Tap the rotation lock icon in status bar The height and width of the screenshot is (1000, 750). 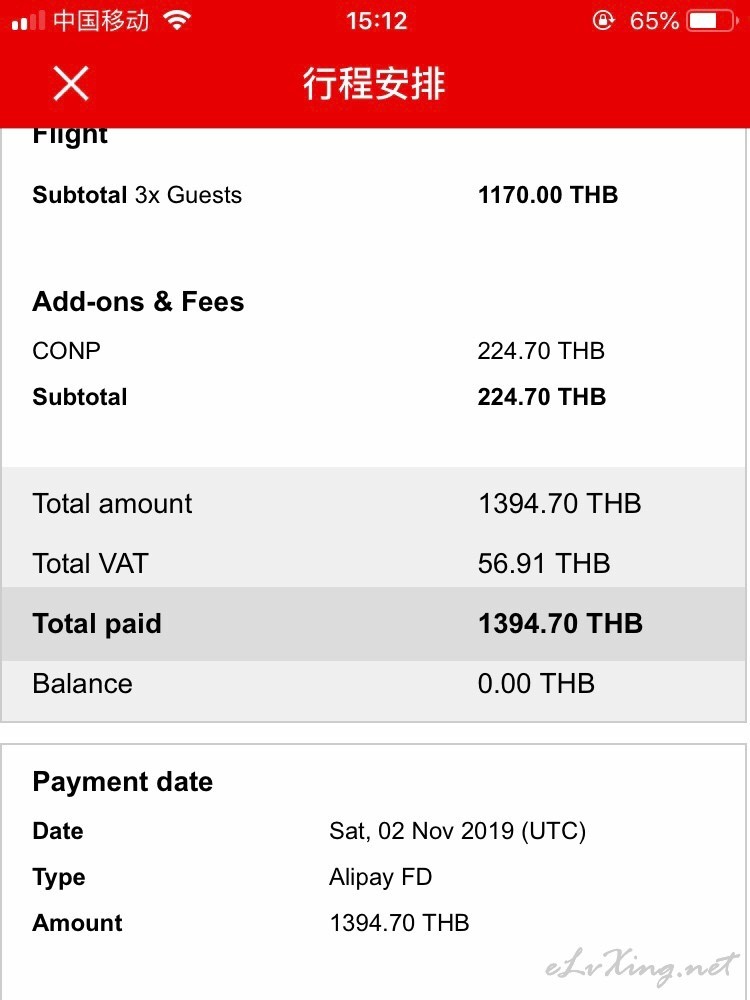pyautogui.click(x=603, y=21)
